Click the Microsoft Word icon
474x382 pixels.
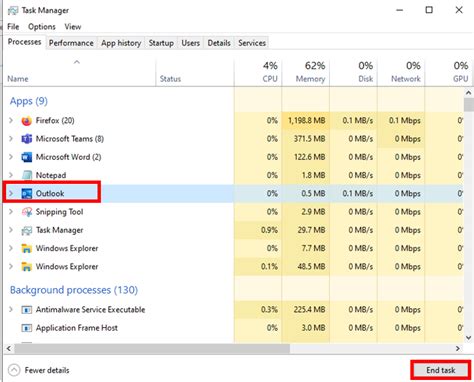point(26,157)
